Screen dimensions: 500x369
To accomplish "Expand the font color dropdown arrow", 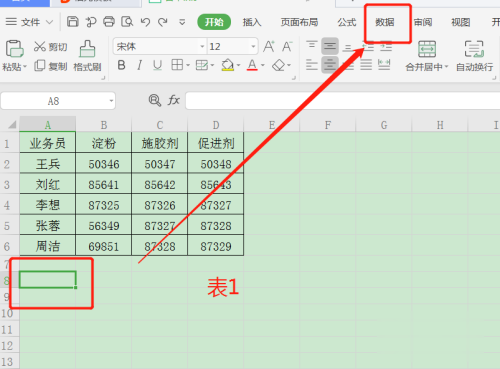I will pyautogui.click(x=263, y=65).
